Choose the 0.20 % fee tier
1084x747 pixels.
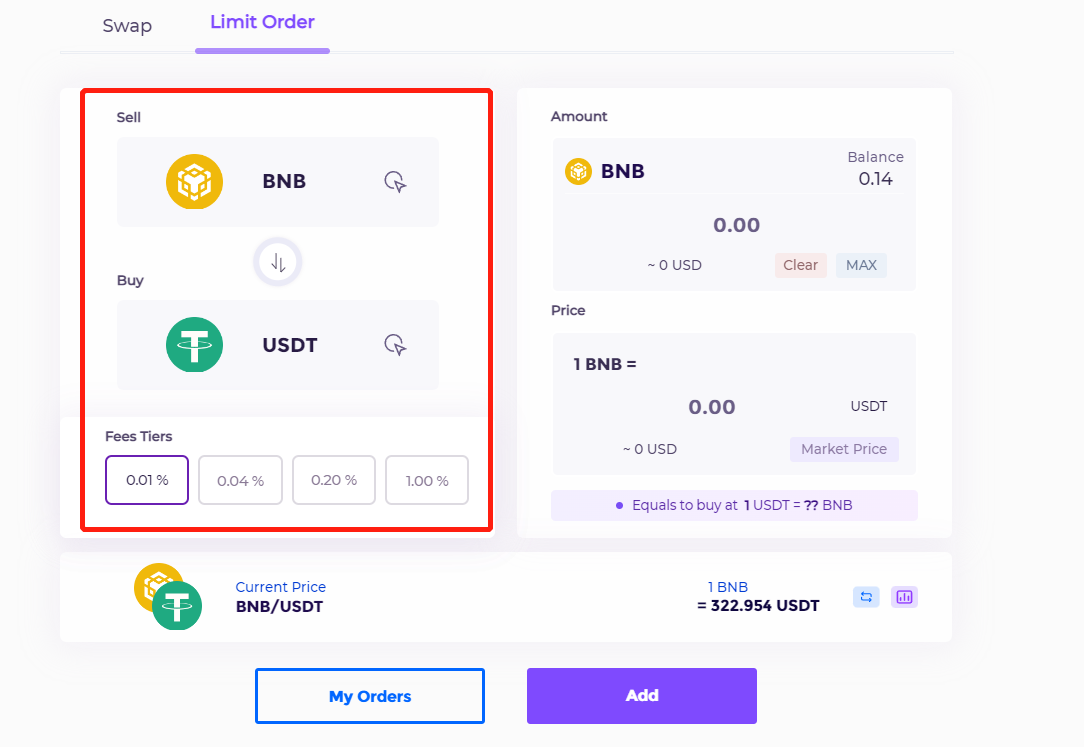(334, 480)
